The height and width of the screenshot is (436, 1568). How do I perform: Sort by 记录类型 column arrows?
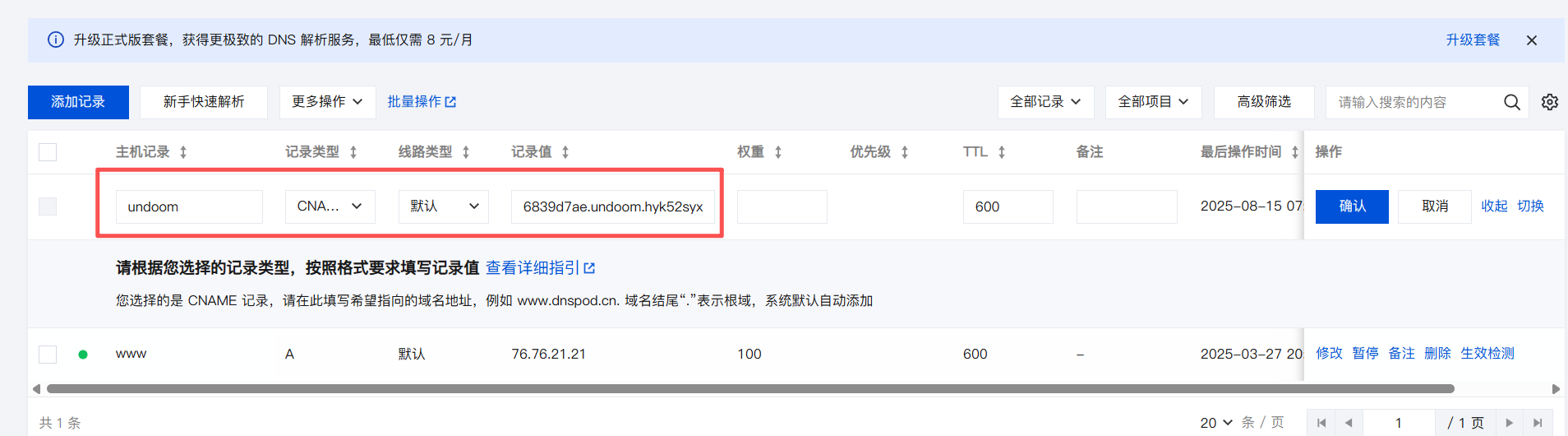pos(353,152)
